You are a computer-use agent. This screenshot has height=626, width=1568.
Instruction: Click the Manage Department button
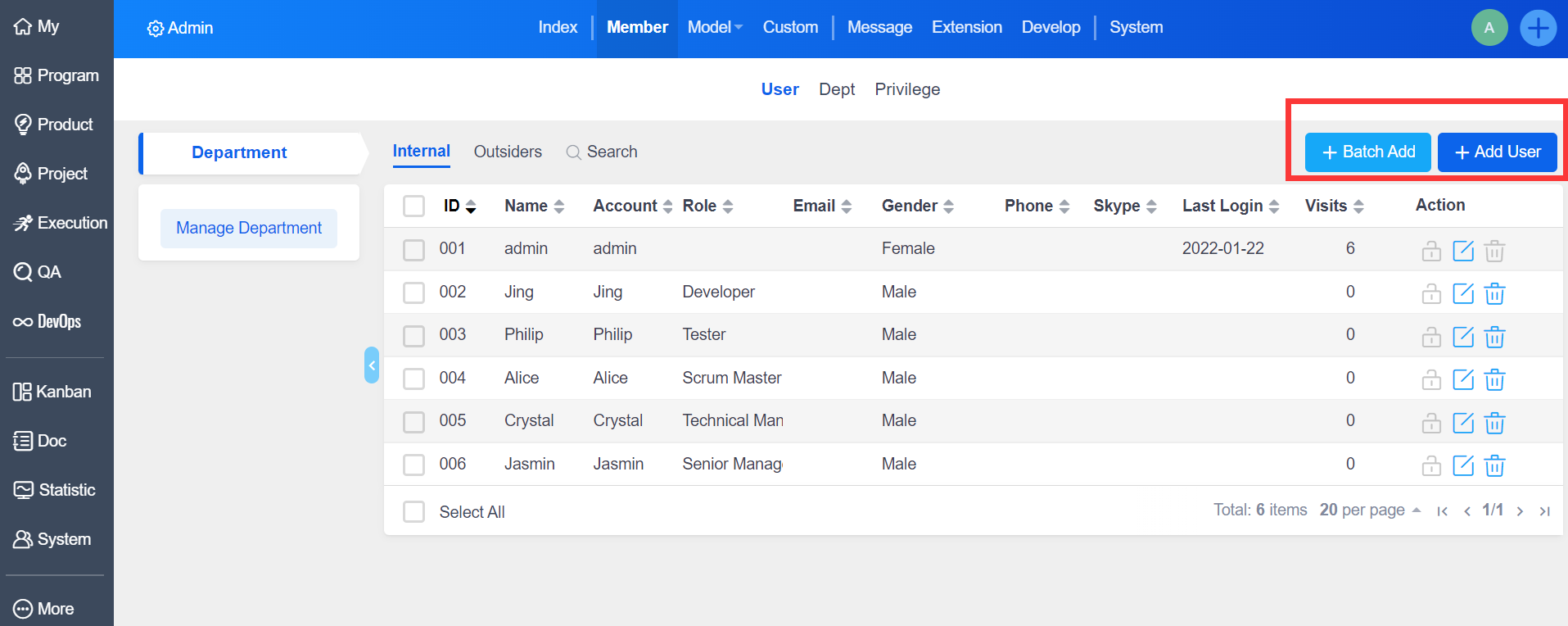[x=249, y=228]
